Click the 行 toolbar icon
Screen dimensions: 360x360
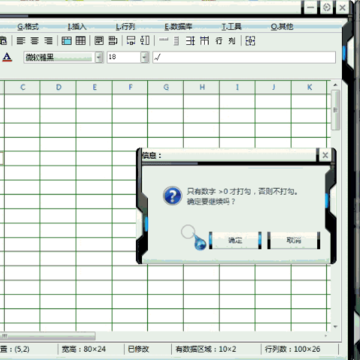(219, 41)
